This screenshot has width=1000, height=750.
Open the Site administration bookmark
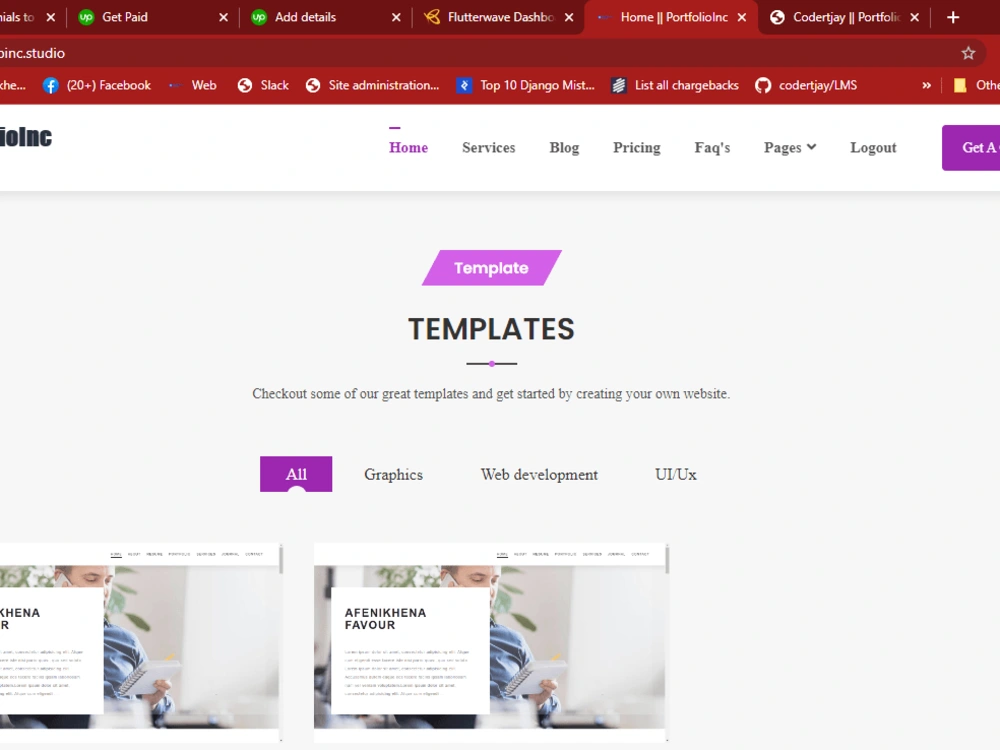[x=372, y=85]
